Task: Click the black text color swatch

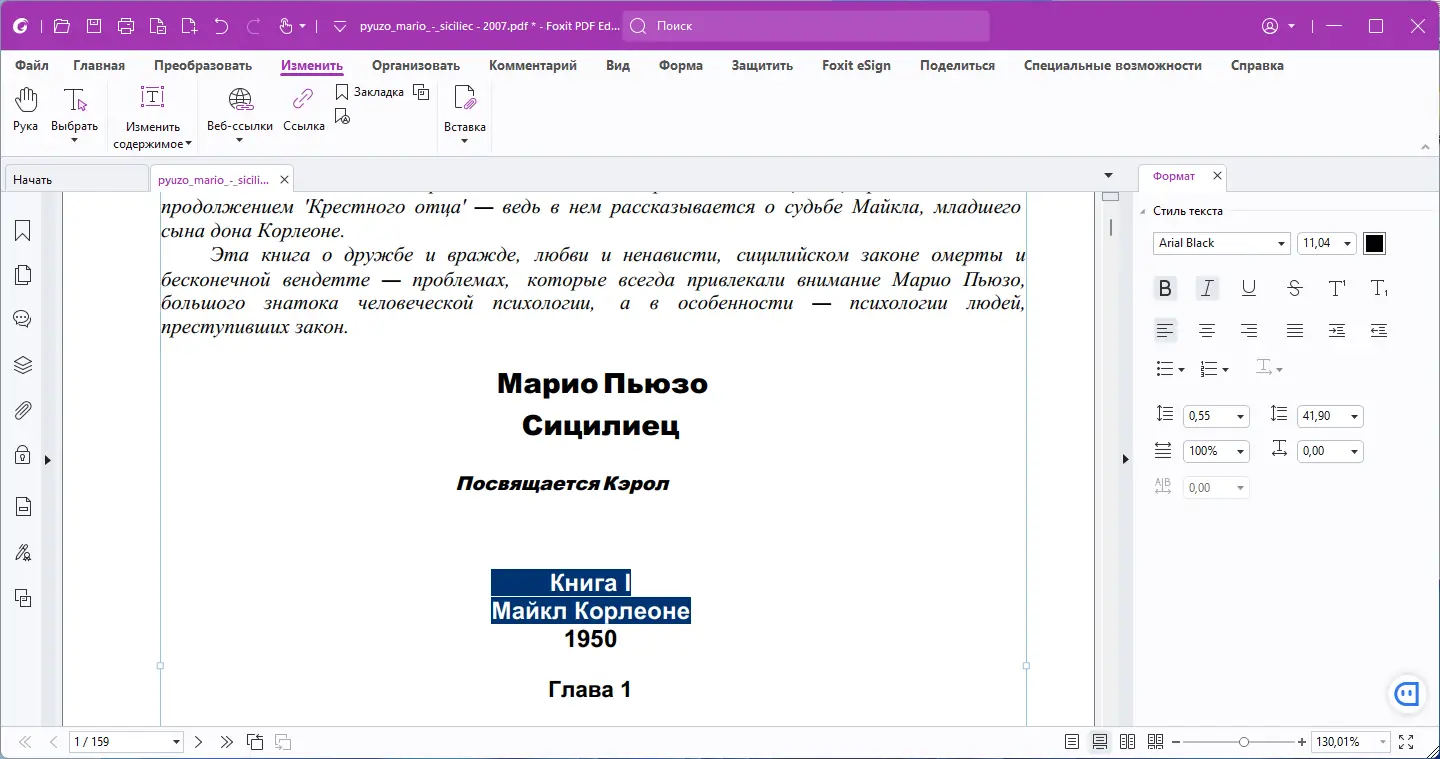Action: point(1375,243)
